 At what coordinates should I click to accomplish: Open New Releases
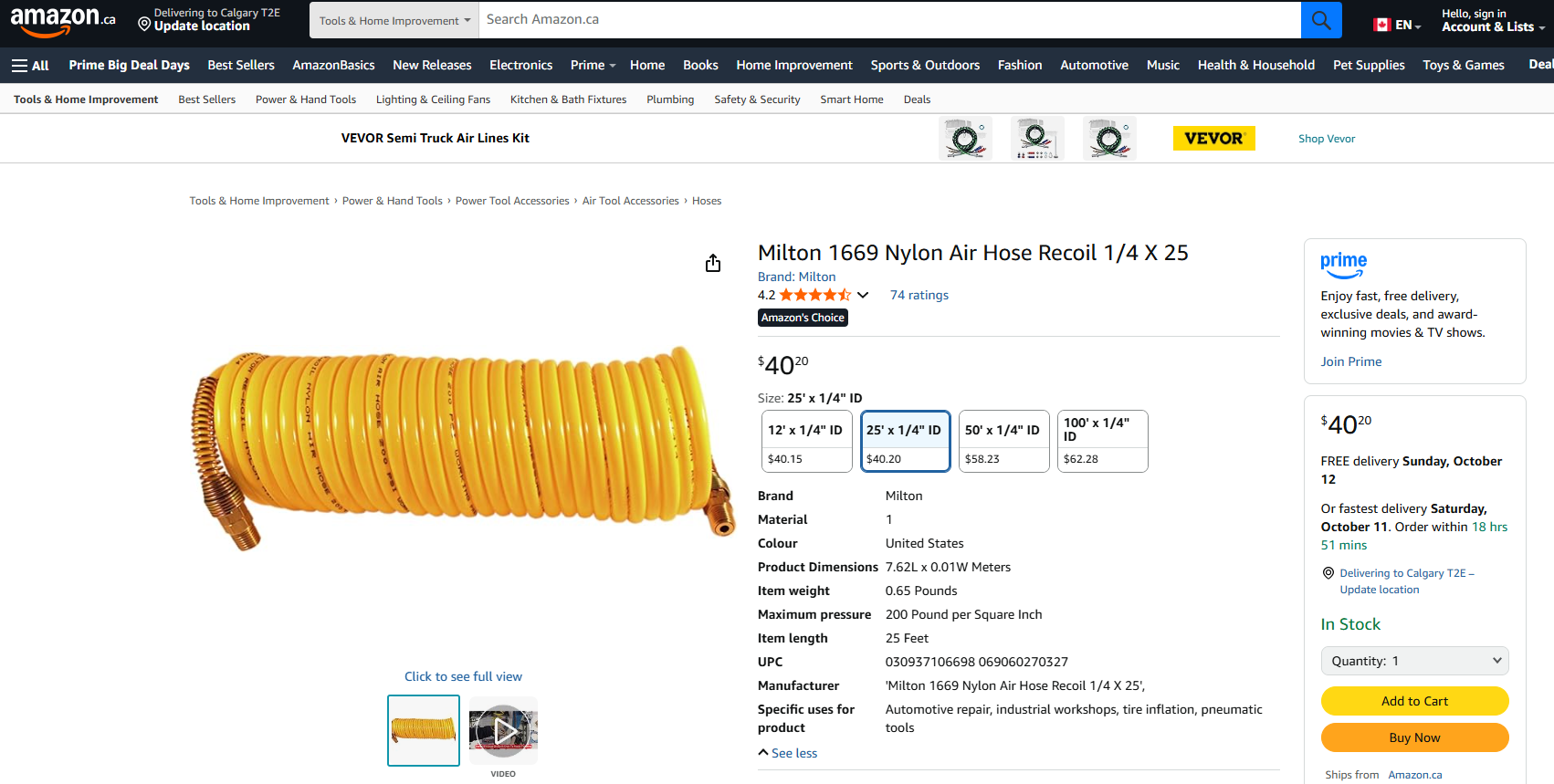[432, 65]
